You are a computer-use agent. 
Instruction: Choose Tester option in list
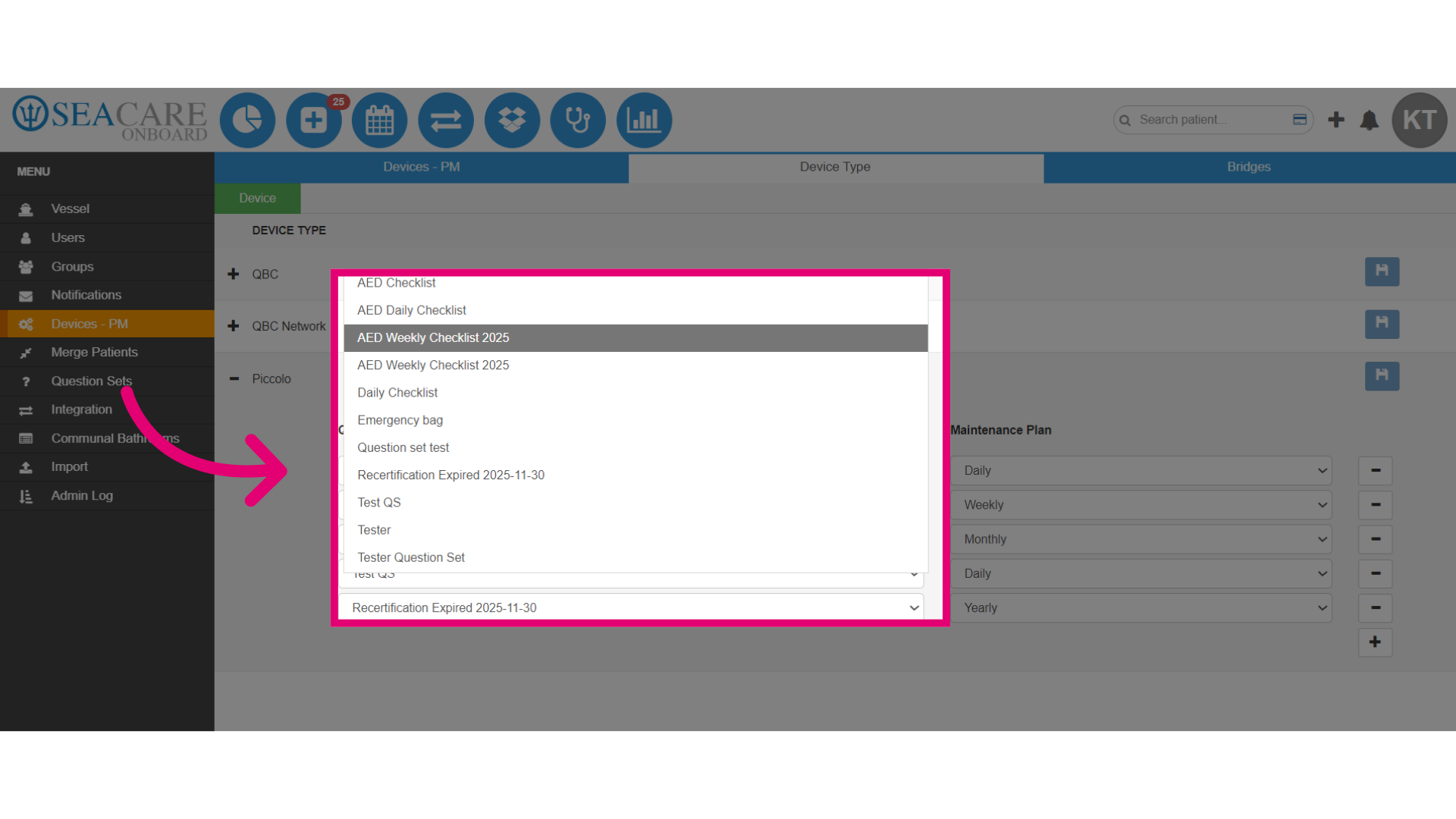click(x=635, y=530)
